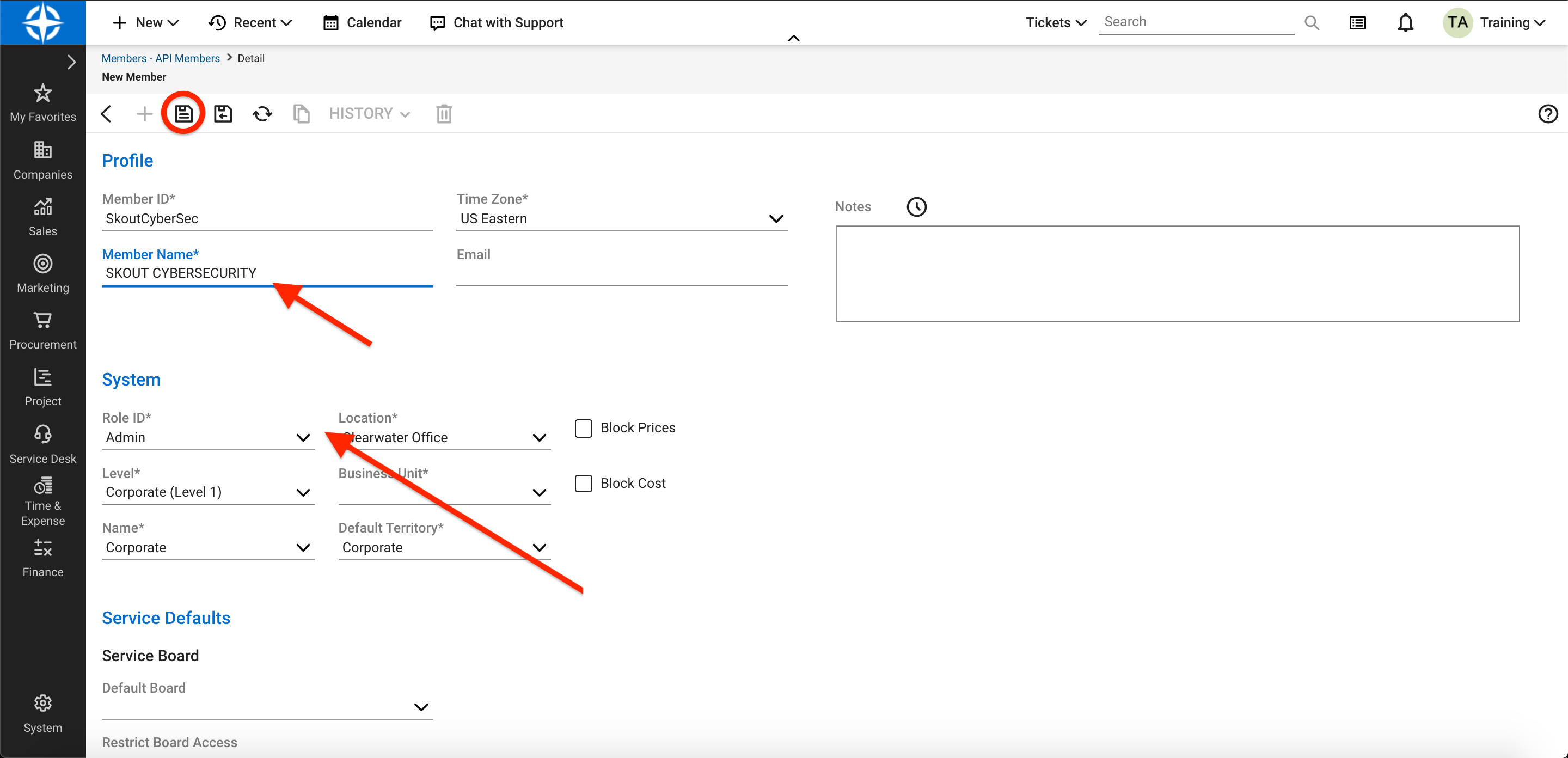The width and height of the screenshot is (1568, 758).
Task: Click the Member Name field
Action: [x=267, y=273]
